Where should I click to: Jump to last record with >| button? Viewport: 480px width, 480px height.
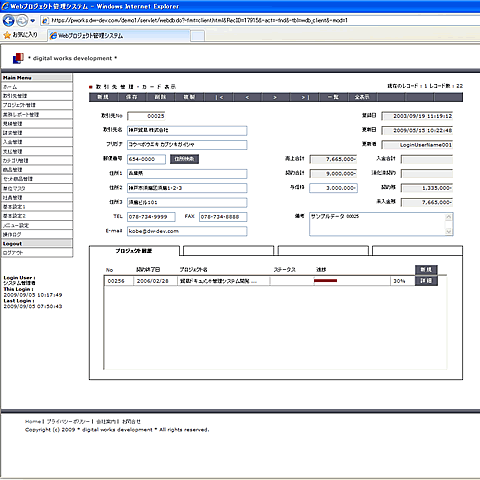[x=305, y=97]
